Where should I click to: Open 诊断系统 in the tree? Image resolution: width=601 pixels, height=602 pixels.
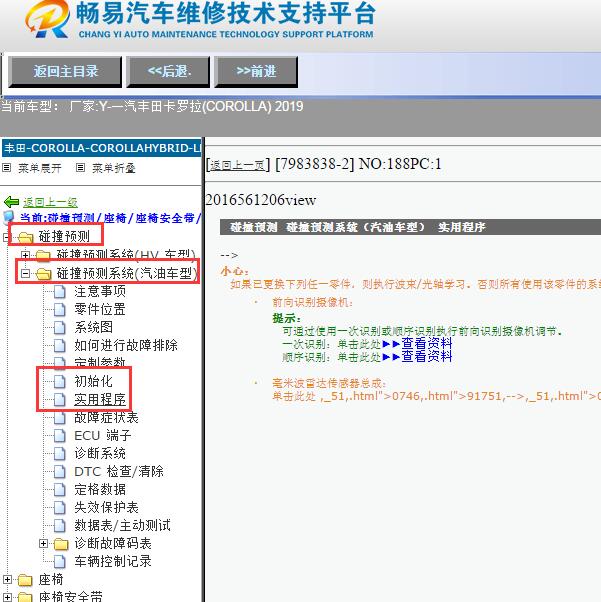click(x=100, y=453)
